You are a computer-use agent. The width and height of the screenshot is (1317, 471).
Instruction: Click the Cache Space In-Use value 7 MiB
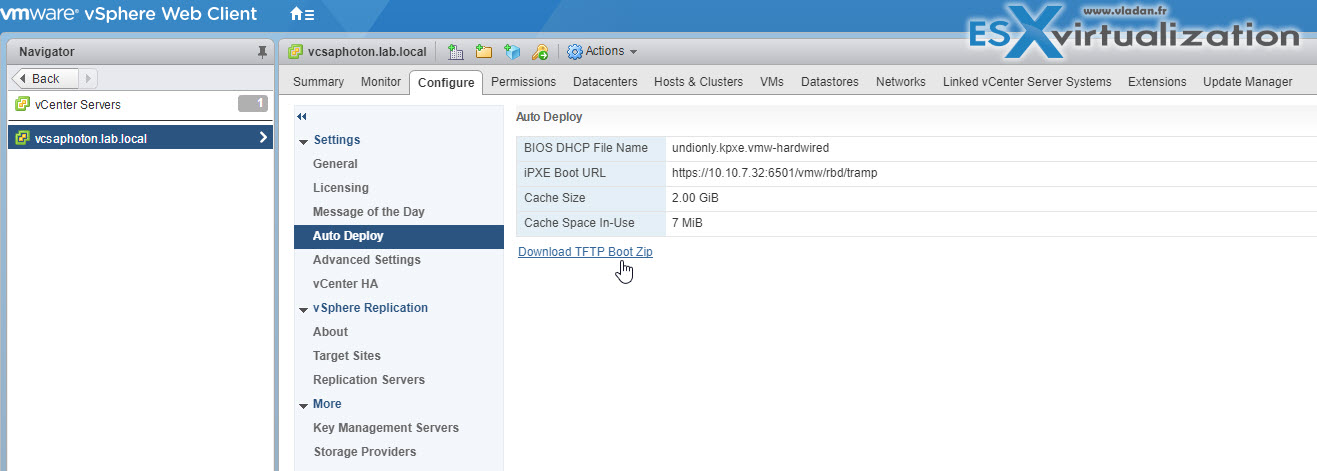coord(687,223)
